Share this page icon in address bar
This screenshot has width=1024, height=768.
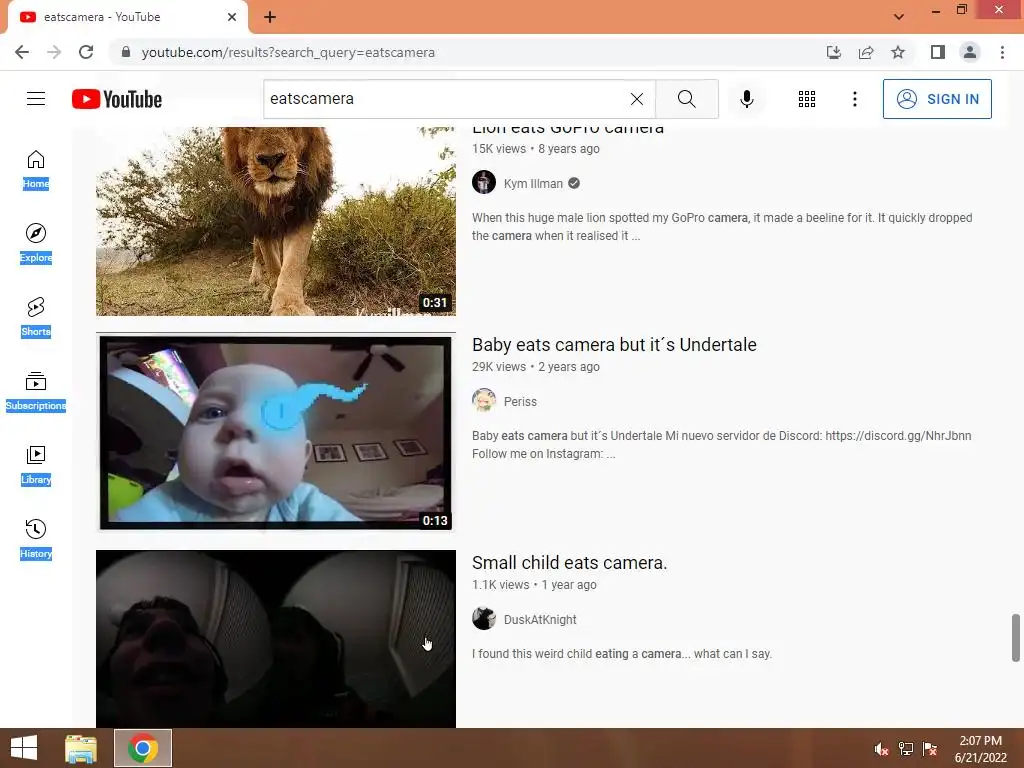(x=866, y=52)
